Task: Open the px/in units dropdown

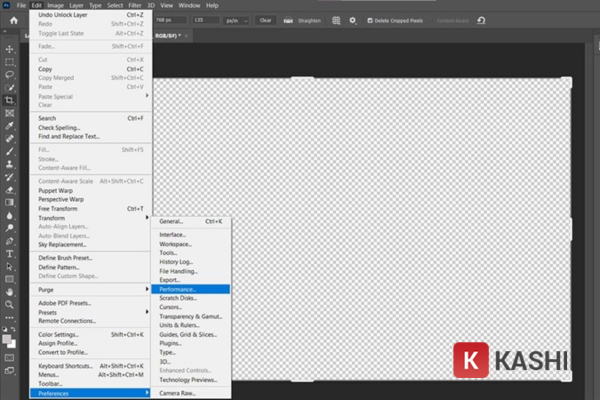Action: [236, 21]
